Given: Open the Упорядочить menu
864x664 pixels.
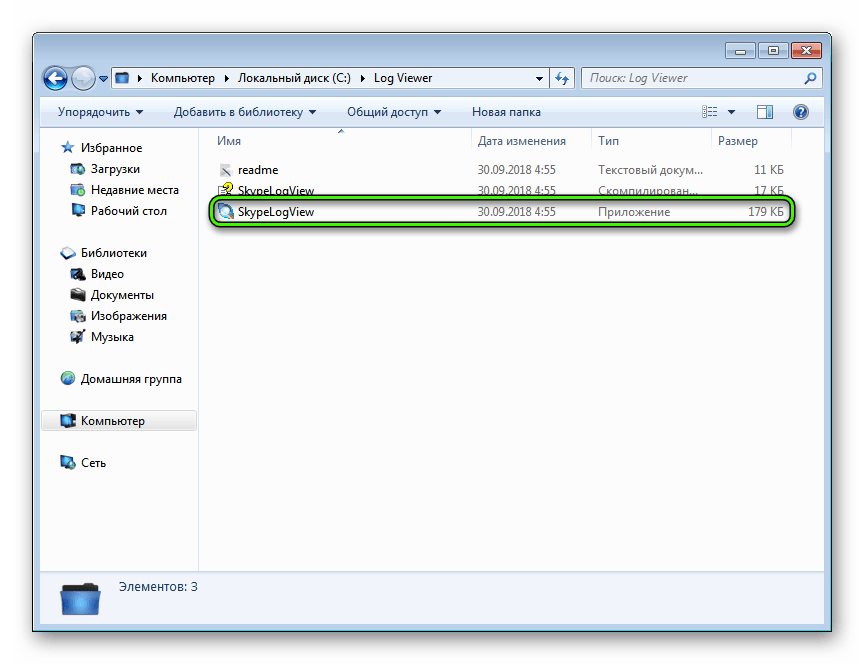Looking at the screenshot, I should [100, 112].
